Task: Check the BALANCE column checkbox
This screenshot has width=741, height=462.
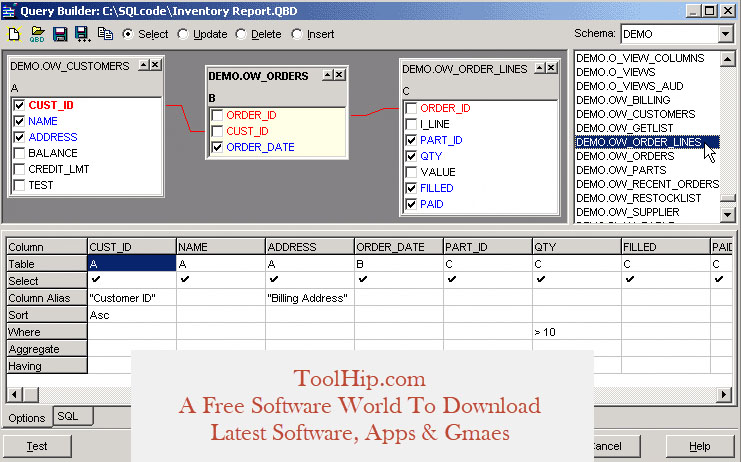Action: tap(19, 153)
